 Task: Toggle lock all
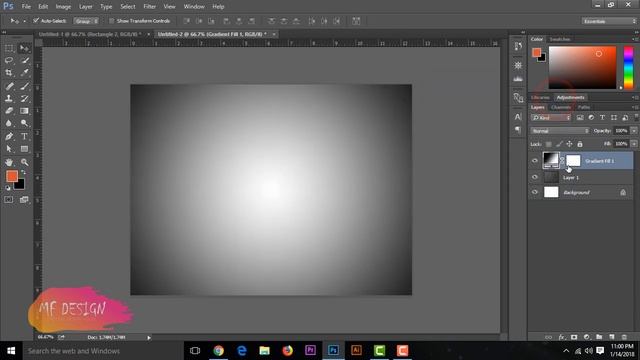point(580,144)
